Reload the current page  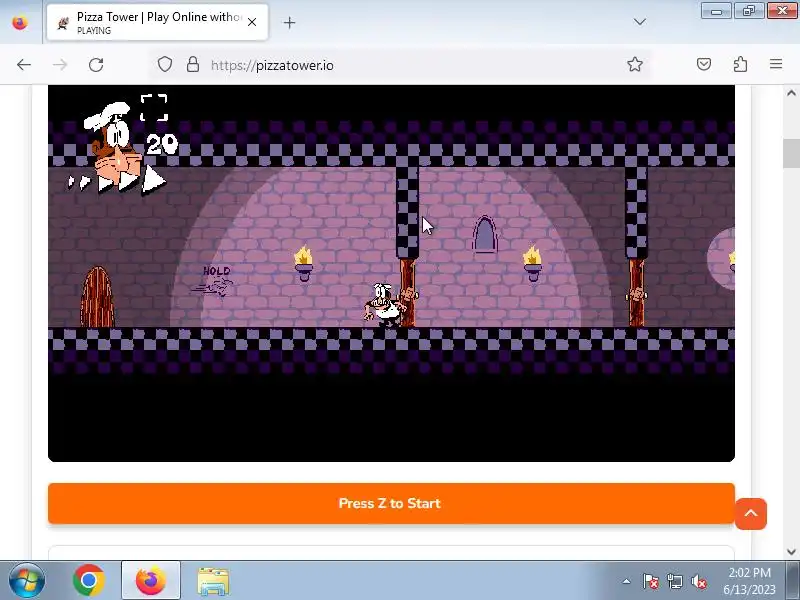[x=96, y=65]
